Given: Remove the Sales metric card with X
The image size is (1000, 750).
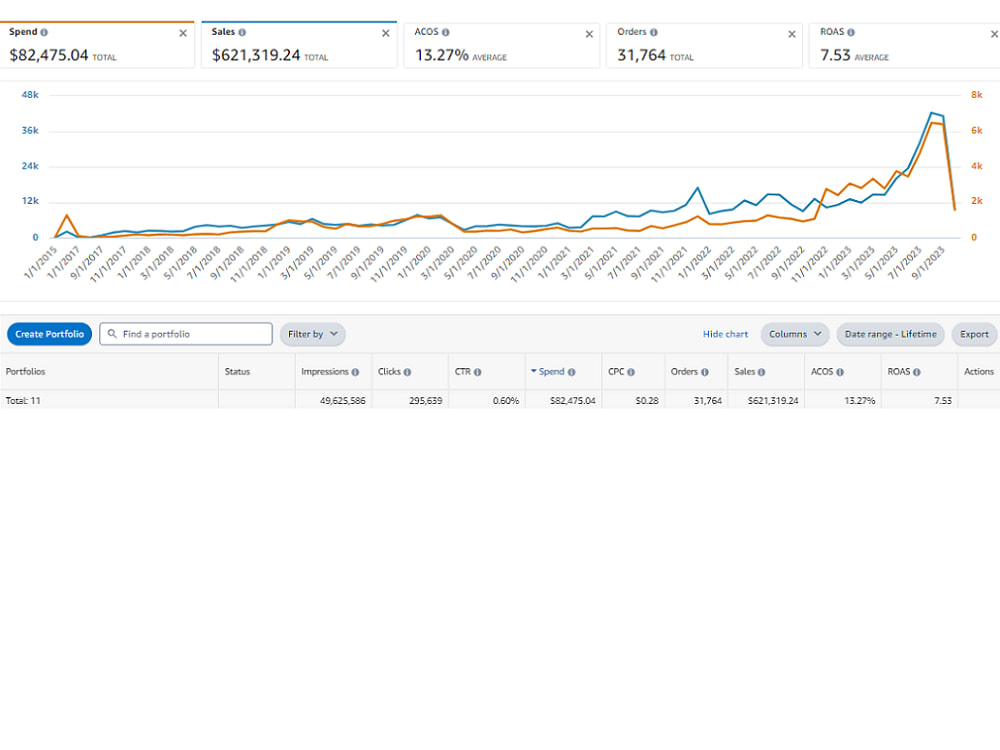Looking at the screenshot, I should pyautogui.click(x=386, y=33).
